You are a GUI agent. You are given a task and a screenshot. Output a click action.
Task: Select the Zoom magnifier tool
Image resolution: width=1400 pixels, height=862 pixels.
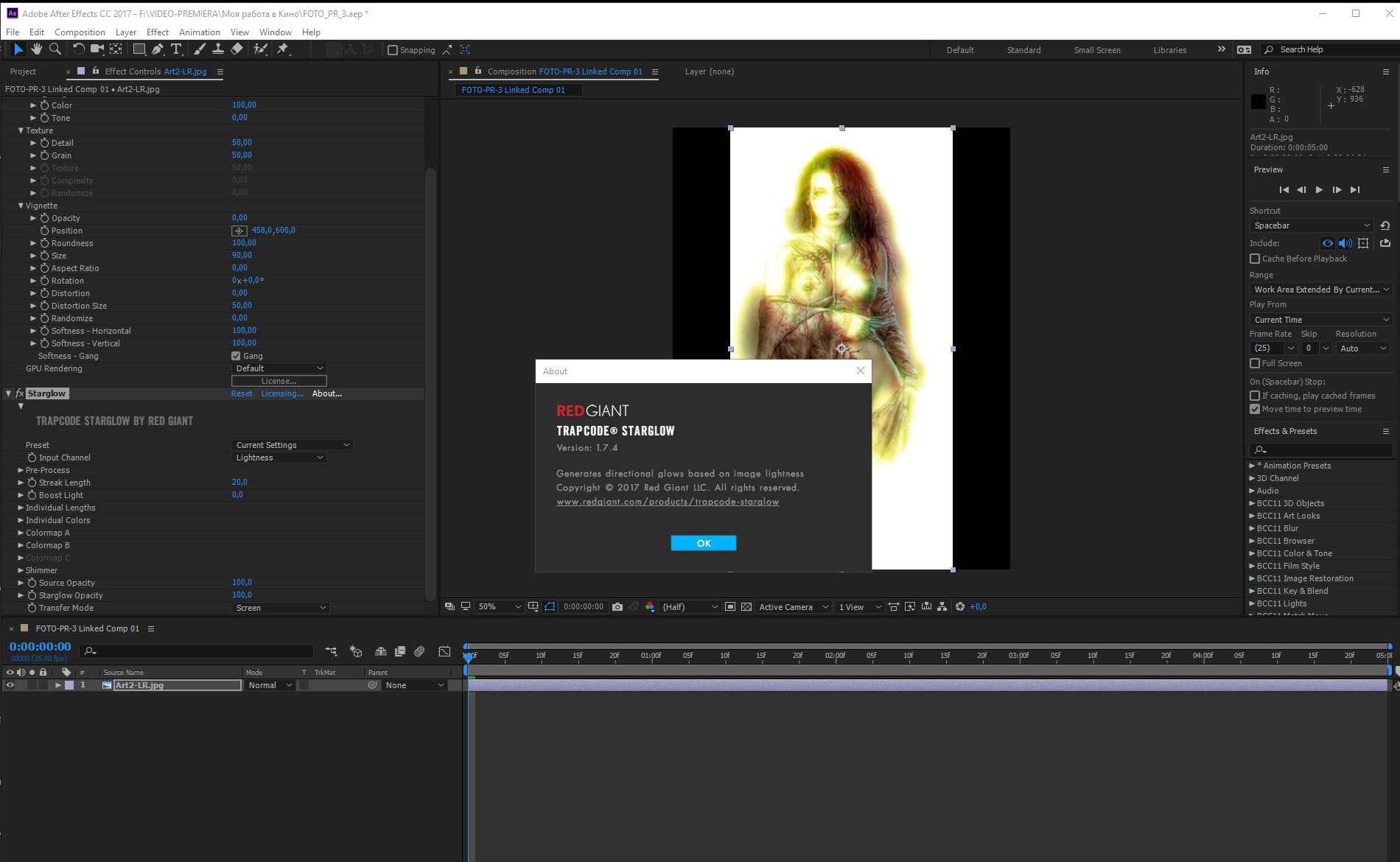pyautogui.click(x=55, y=49)
